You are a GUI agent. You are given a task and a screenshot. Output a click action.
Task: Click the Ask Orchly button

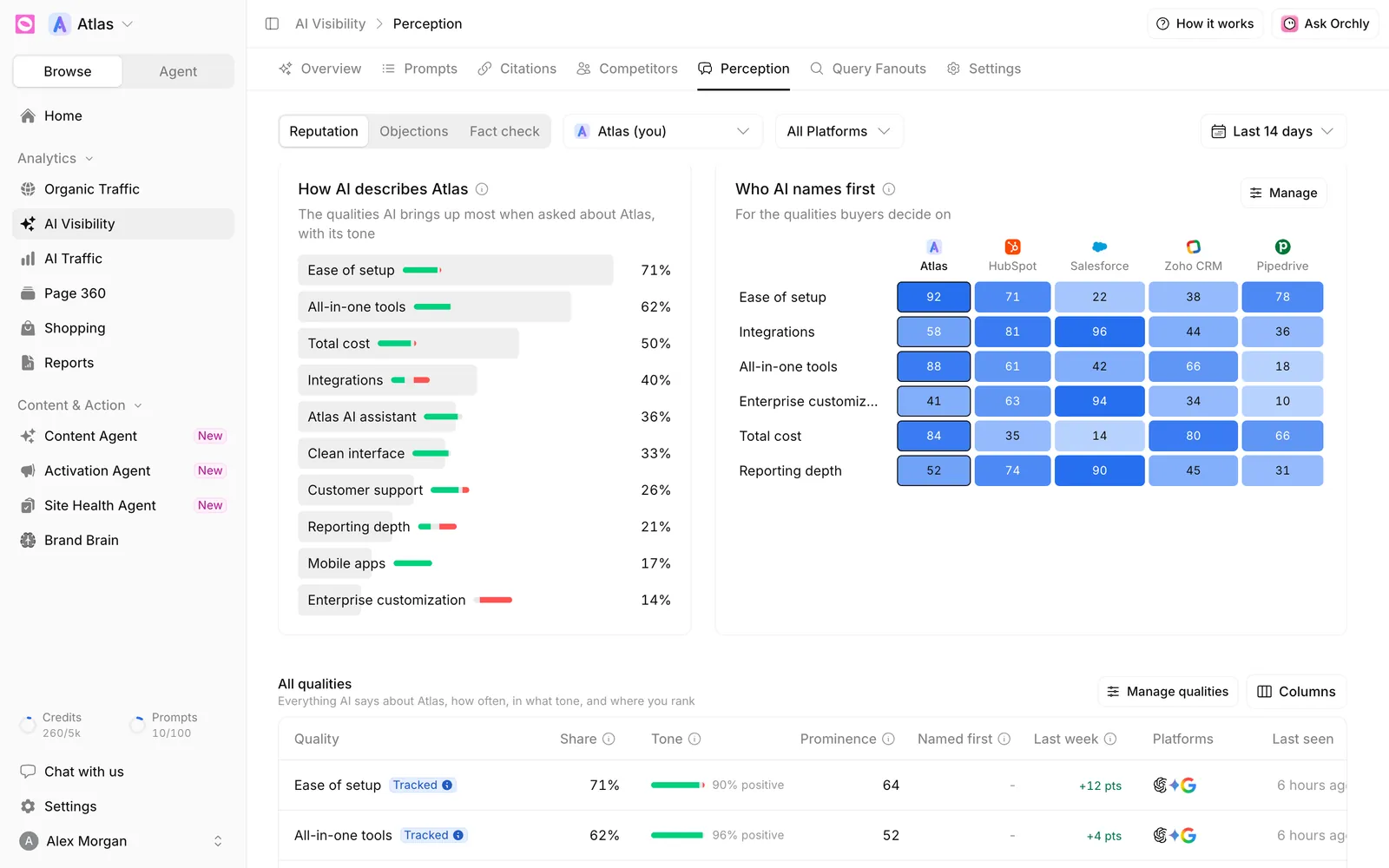[1326, 23]
